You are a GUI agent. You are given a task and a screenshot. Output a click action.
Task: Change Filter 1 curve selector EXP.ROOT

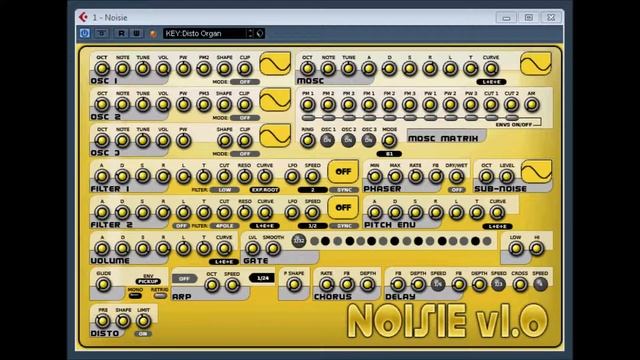264,190
